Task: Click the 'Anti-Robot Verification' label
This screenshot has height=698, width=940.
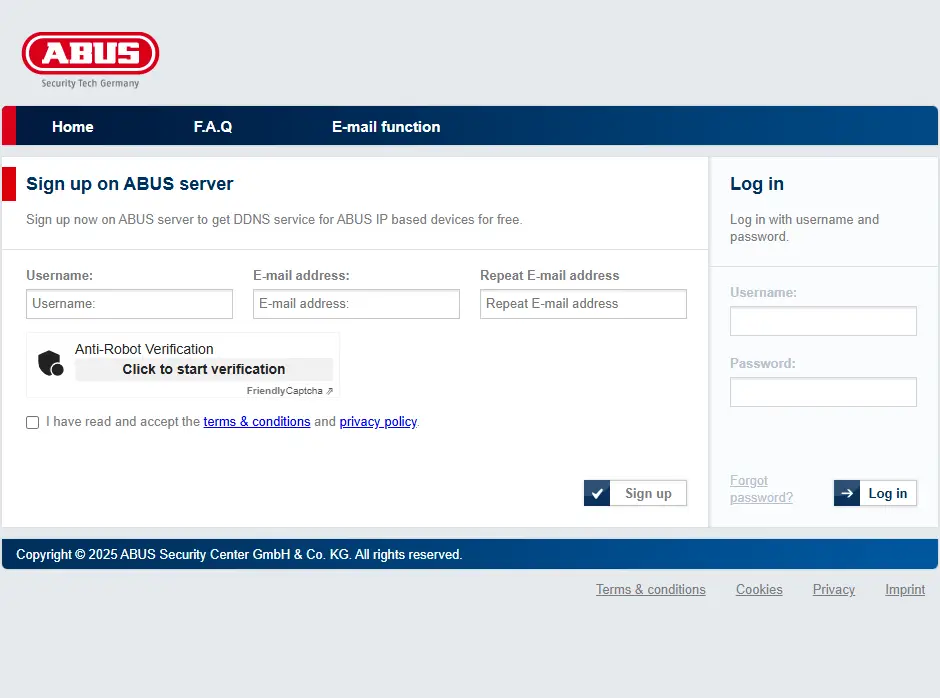Action: point(144,349)
